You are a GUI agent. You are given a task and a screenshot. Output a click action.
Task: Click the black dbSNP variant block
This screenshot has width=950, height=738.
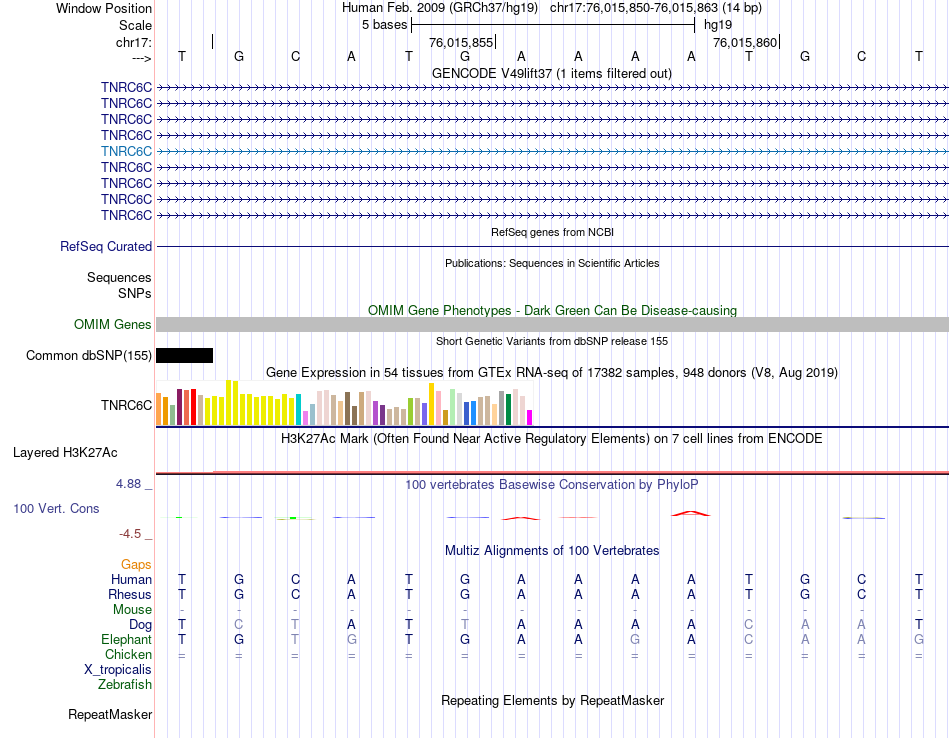[184, 356]
